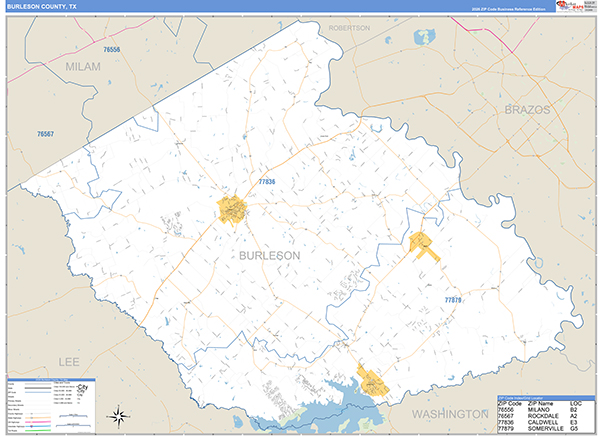Click the ROBERTSON county label
This screenshot has width=600, height=436.
(349, 28)
